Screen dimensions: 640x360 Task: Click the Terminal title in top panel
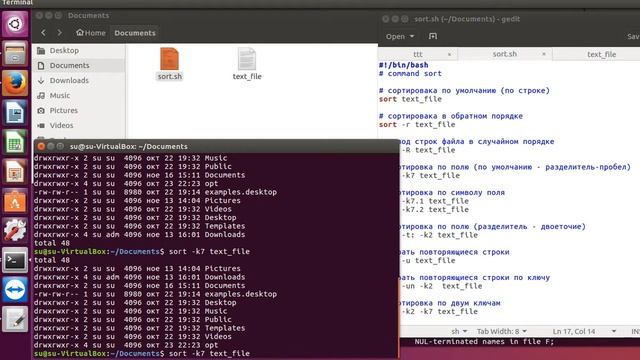(x=17, y=3)
